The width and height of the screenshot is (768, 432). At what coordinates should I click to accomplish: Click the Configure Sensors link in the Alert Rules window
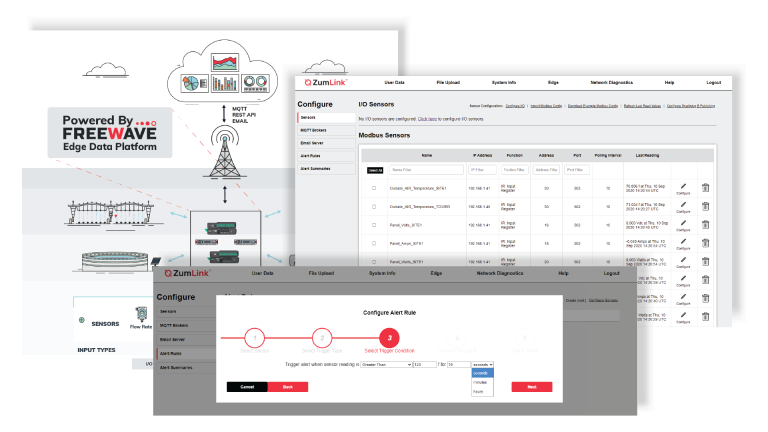pos(603,300)
